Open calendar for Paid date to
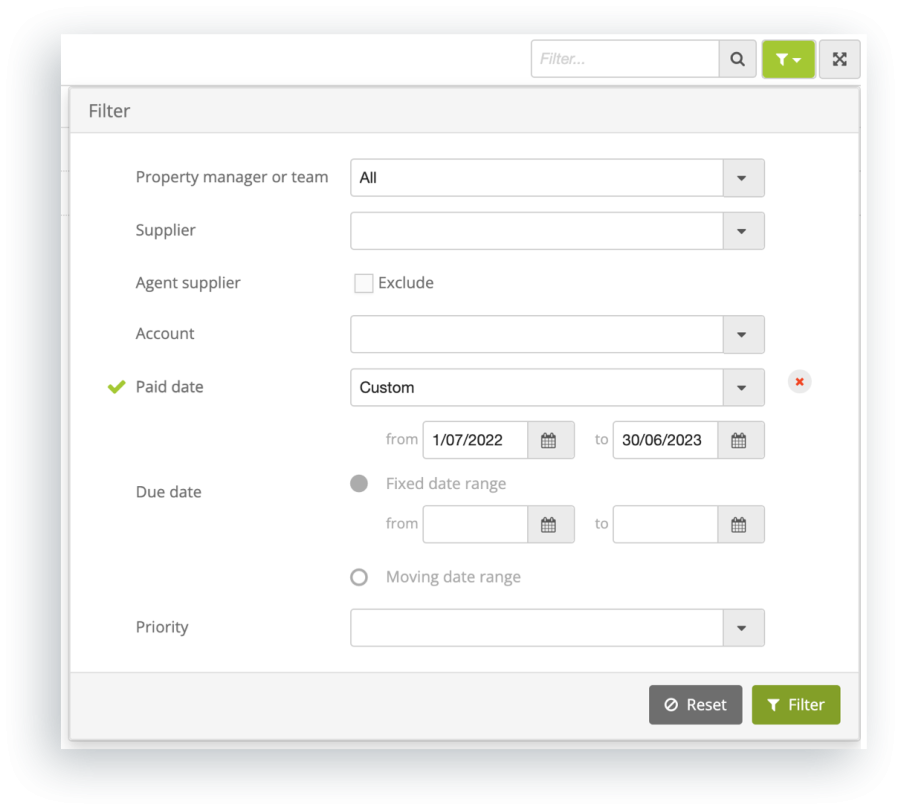The width and height of the screenshot is (901, 810). tap(741, 440)
